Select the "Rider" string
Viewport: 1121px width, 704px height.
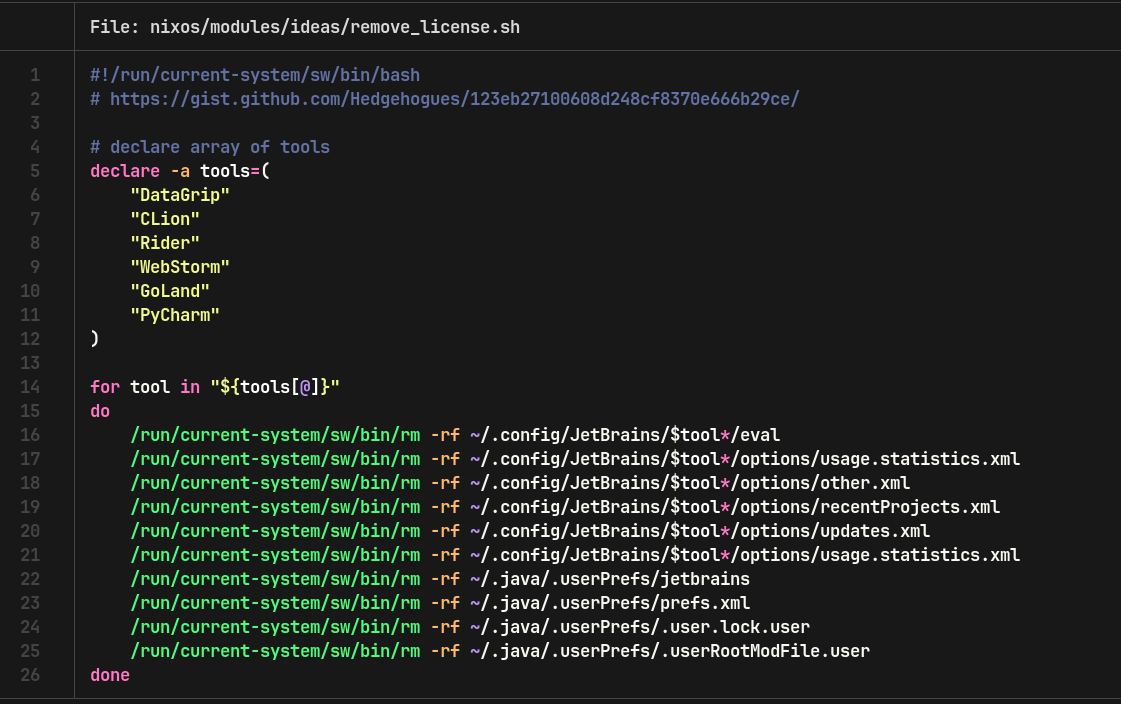[165, 243]
